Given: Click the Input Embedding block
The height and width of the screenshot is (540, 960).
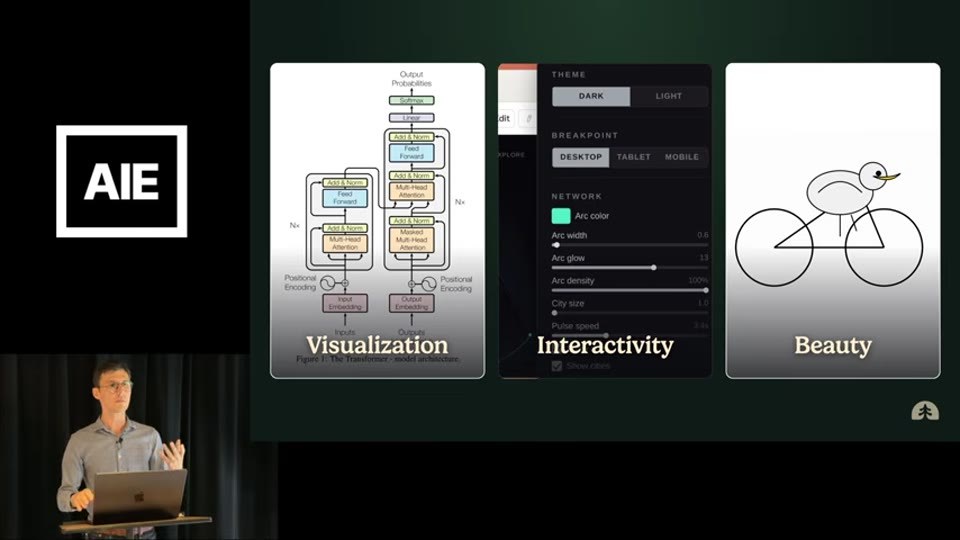Looking at the screenshot, I should click(345, 303).
